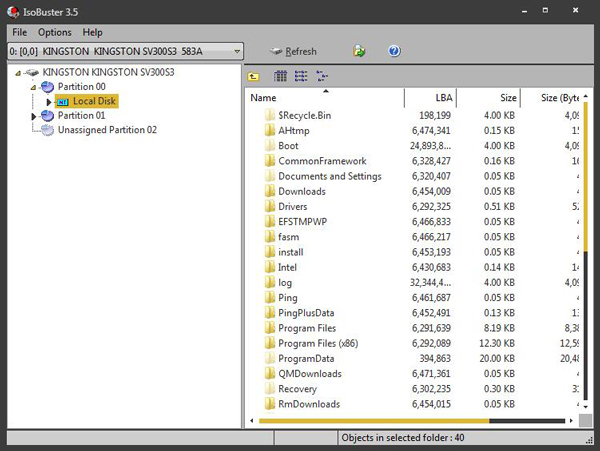Open the Help menu
600x451 pixels.
(93, 33)
